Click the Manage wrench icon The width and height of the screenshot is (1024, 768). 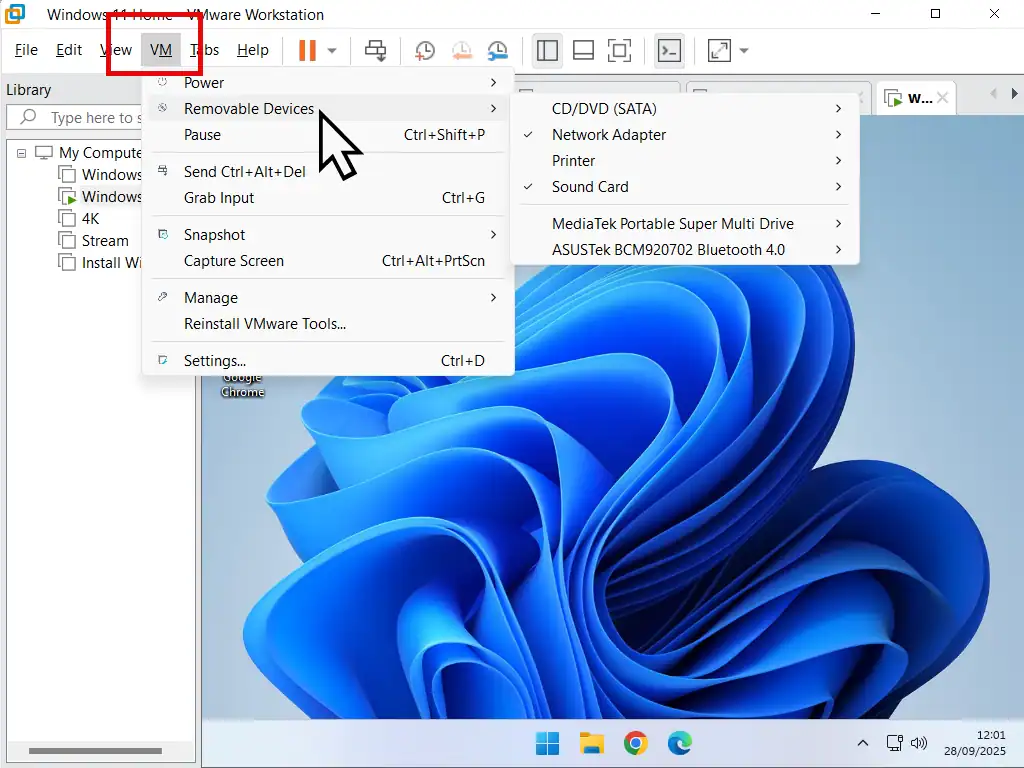pyautogui.click(x=163, y=296)
